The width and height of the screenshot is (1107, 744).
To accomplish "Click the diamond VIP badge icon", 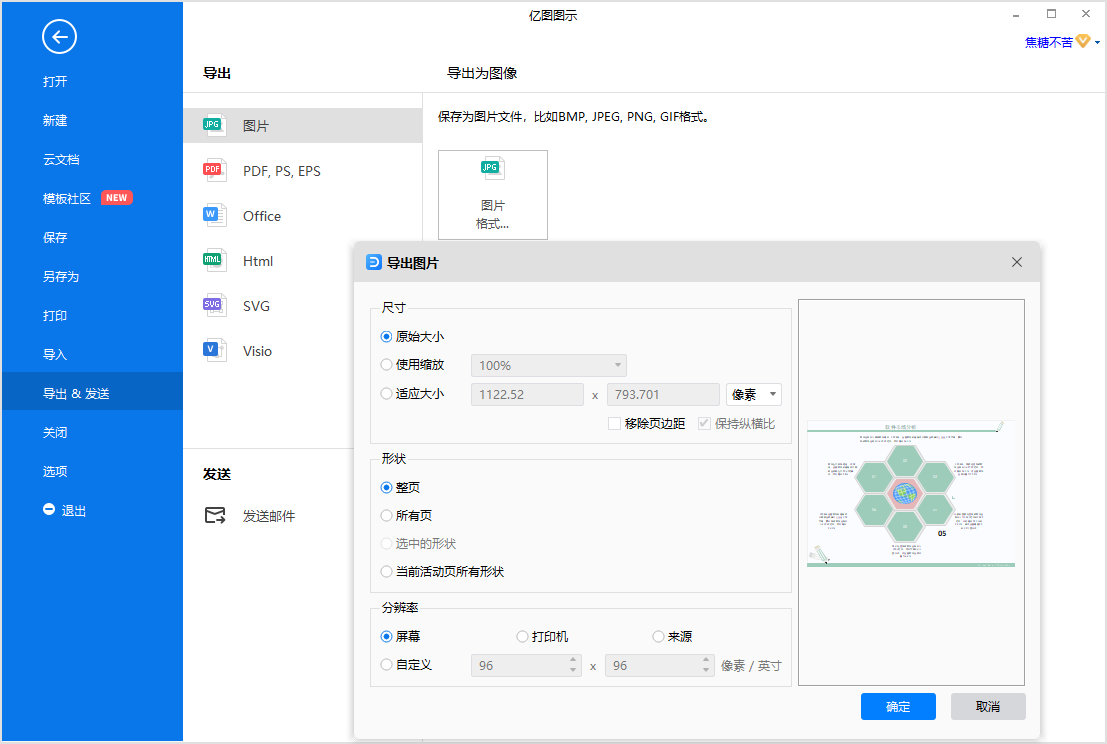I will pyautogui.click(x=1083, y=42).
